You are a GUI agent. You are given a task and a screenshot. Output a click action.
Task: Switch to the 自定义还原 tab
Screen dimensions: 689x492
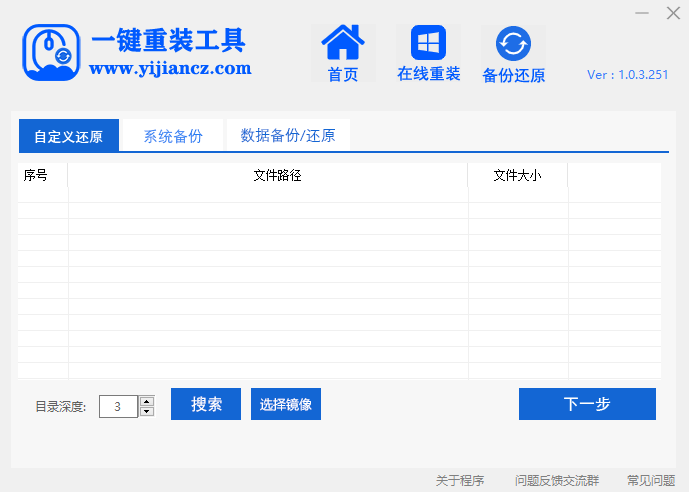68,136
